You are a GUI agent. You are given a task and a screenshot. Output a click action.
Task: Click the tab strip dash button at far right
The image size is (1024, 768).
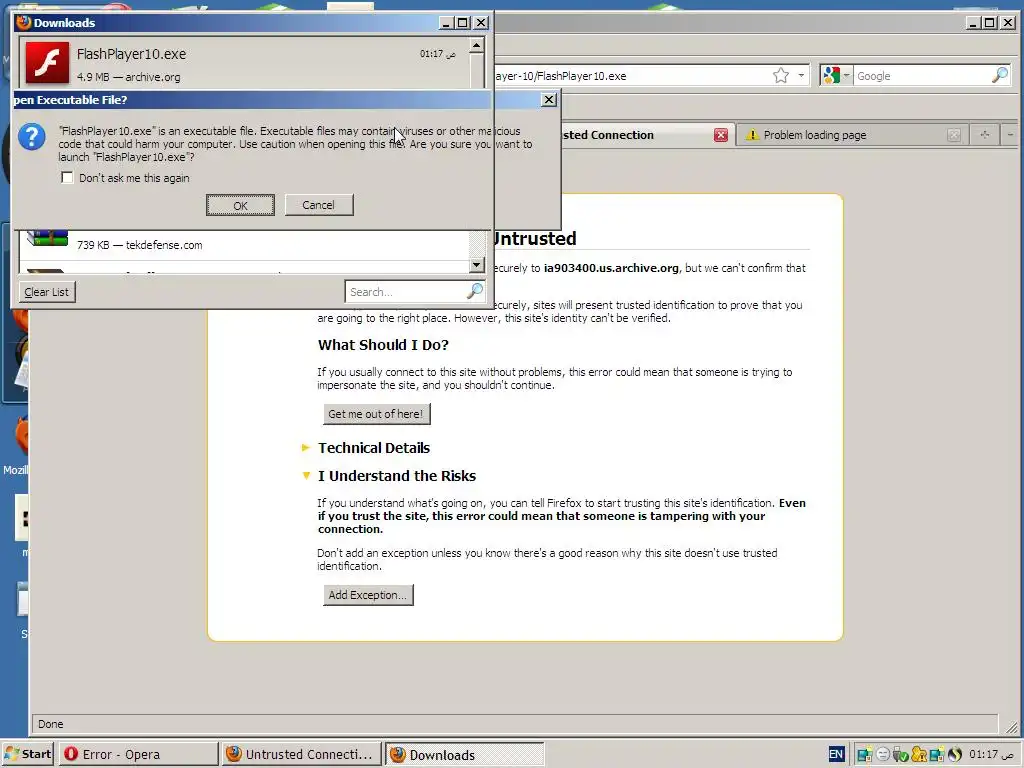(x=1010, y=135)
